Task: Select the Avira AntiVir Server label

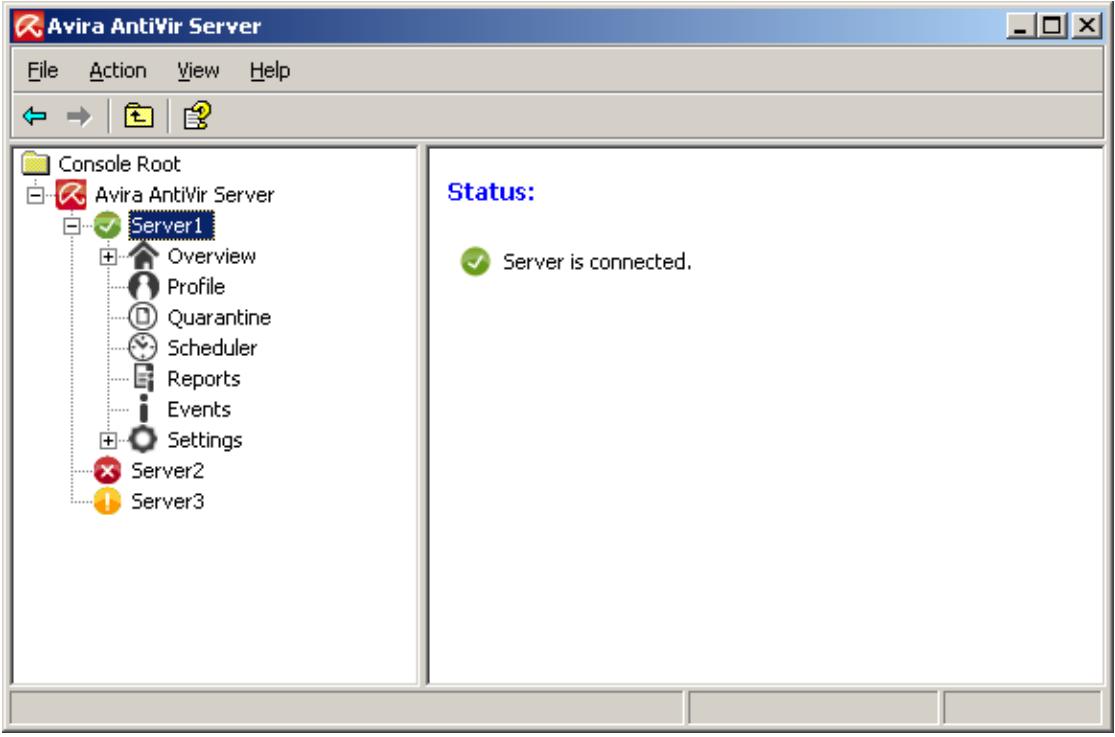Action: point(185,195)
